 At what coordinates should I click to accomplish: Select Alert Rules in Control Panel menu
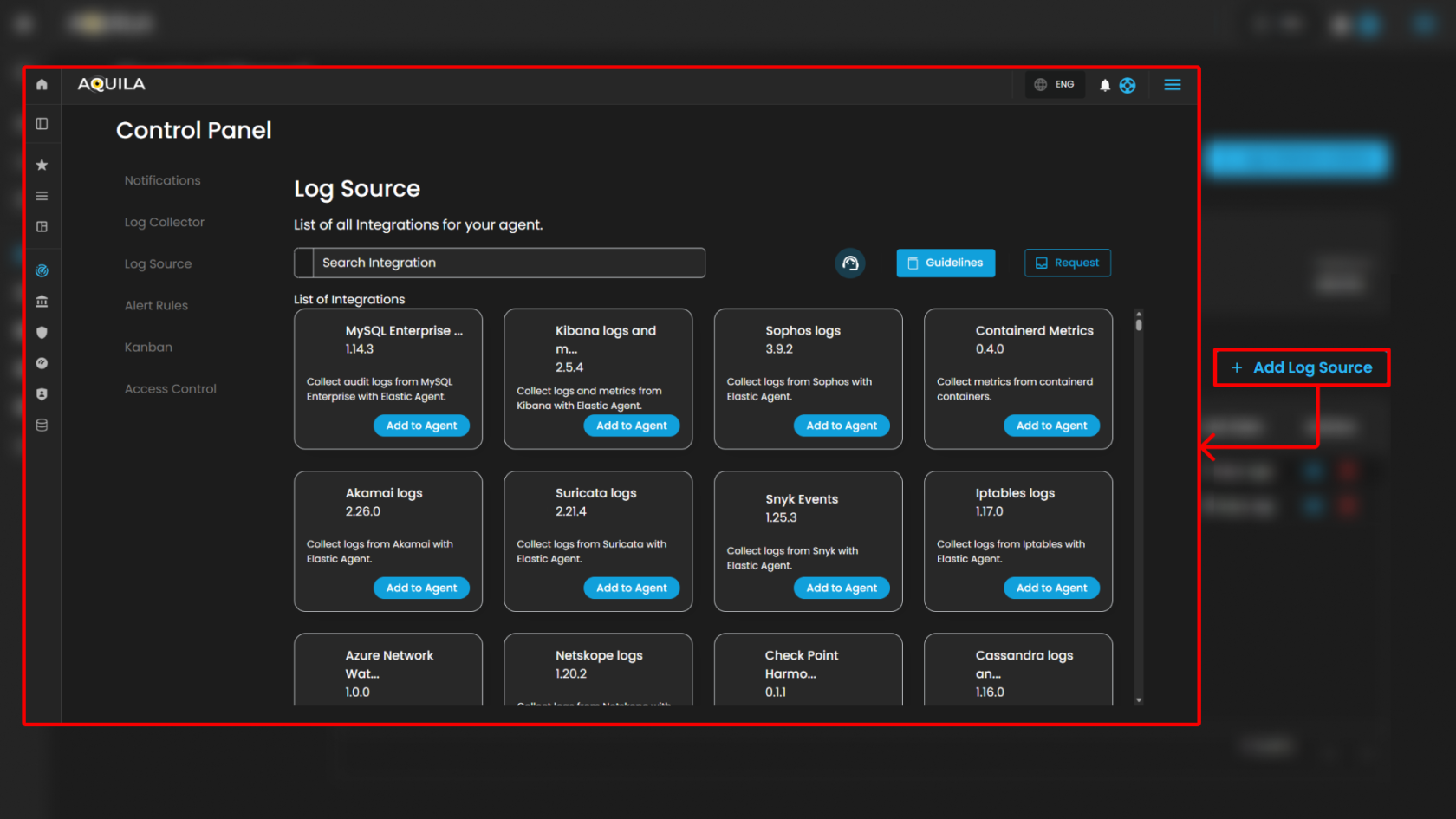pos(156,306)
